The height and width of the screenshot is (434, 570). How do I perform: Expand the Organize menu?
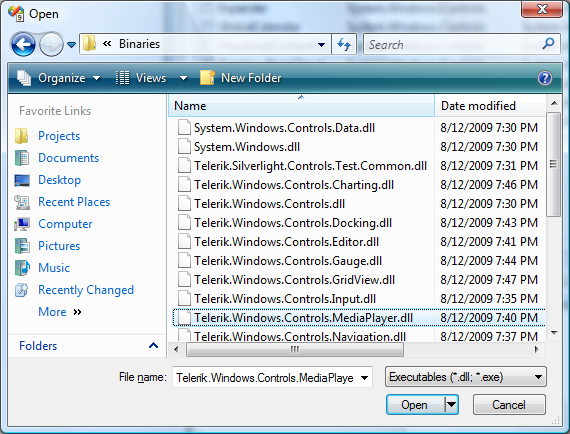(59, 78)
